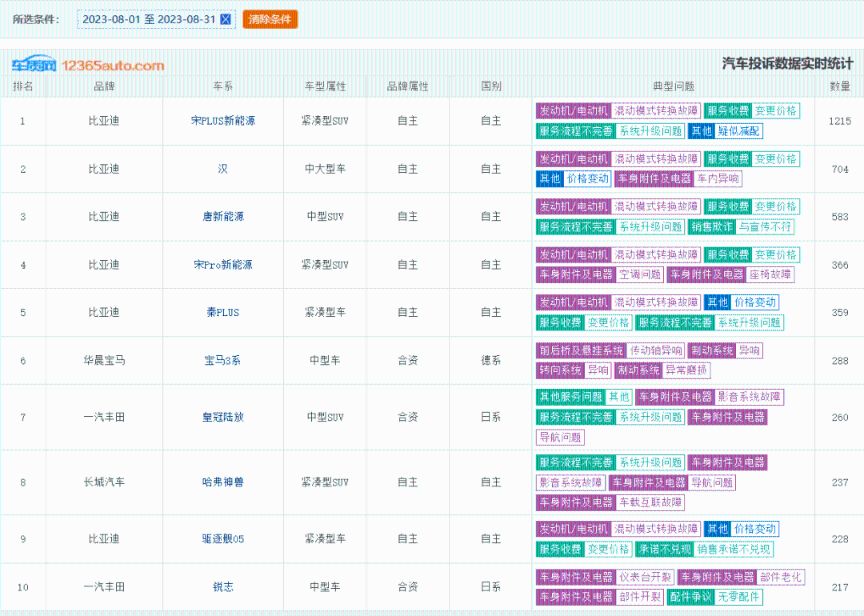The image size is (864, 616).
Task: Click the 导航问题 tag in the 哈弗神兽 row
Action: pos(712,483)
